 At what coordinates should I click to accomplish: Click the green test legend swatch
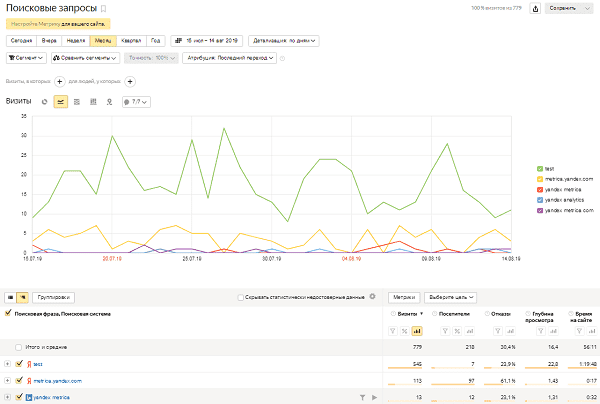[538, 168]
